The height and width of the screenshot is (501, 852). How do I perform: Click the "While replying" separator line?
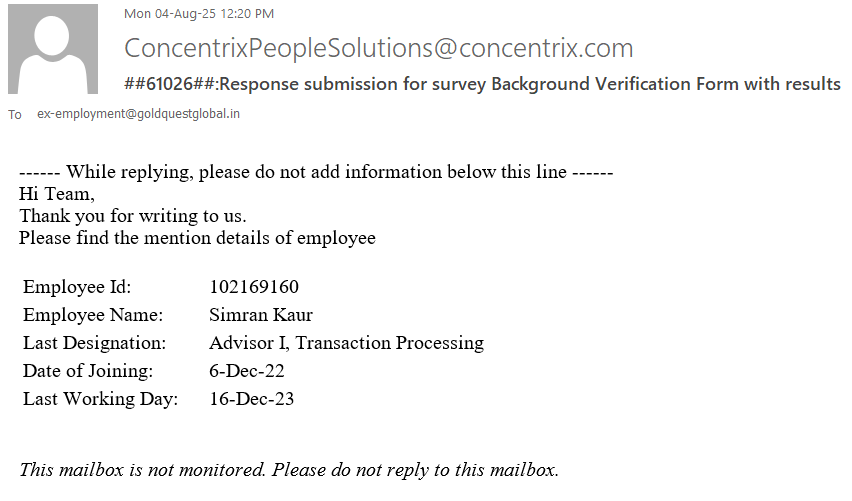(315, 172)
